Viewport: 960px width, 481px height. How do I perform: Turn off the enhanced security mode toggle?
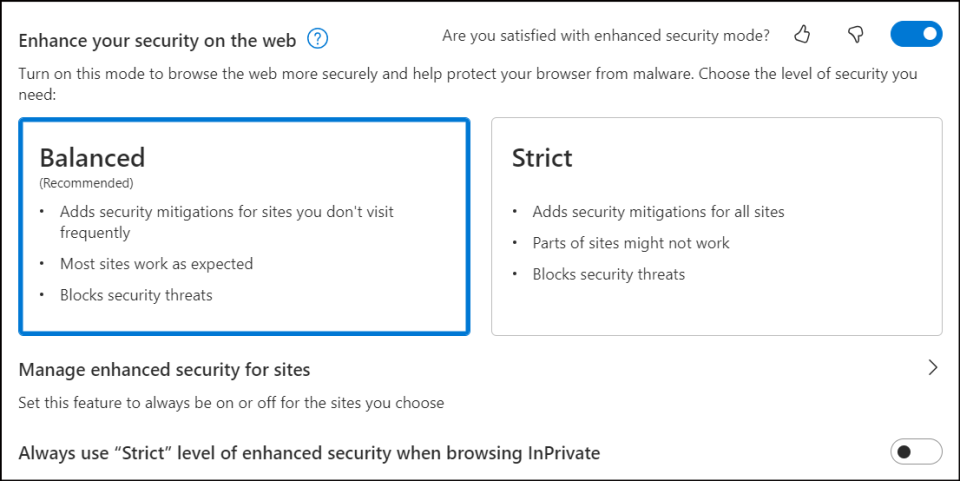click(916, 35)
